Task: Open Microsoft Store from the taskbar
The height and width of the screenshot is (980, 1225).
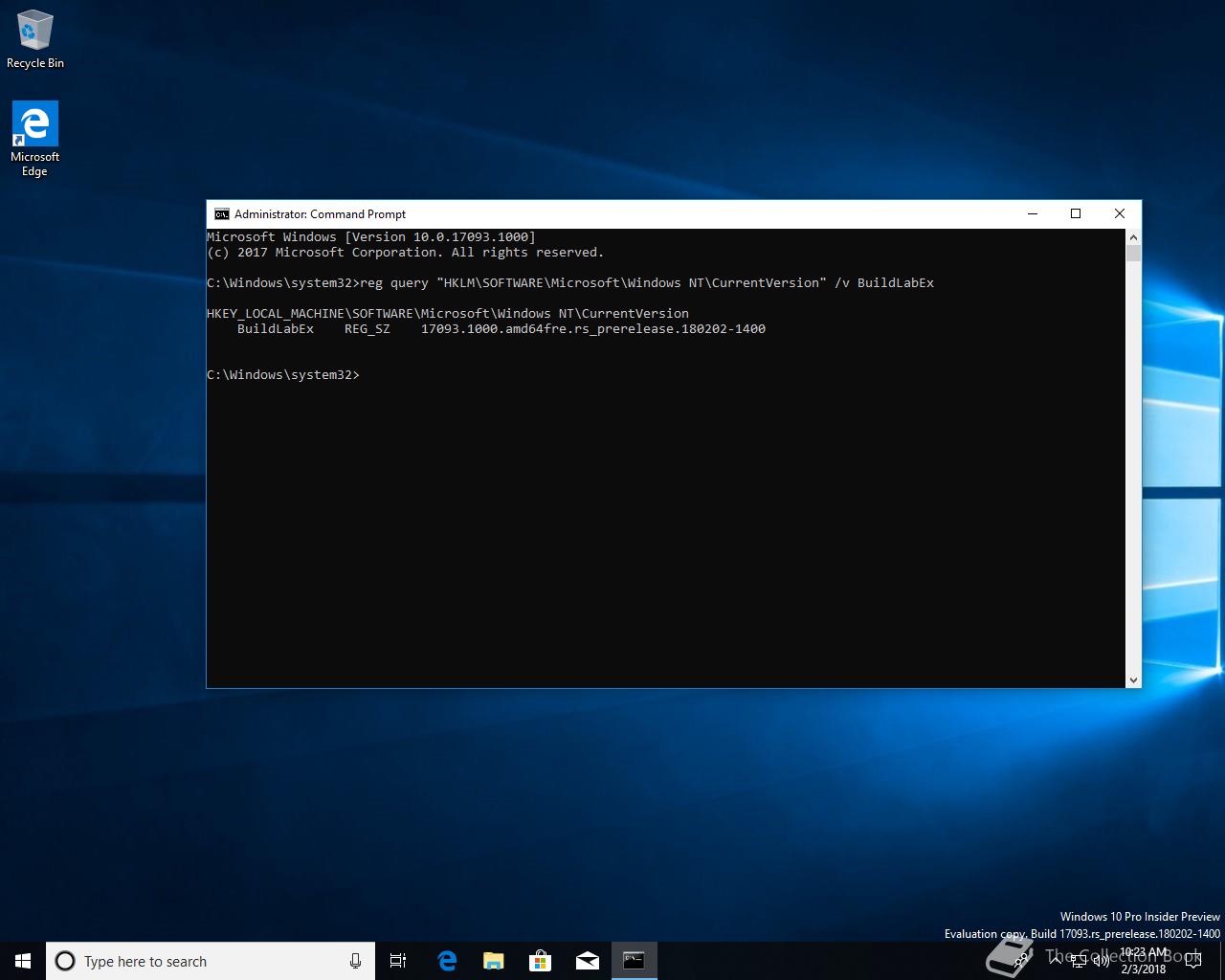Action: click(x=540, y=961)
